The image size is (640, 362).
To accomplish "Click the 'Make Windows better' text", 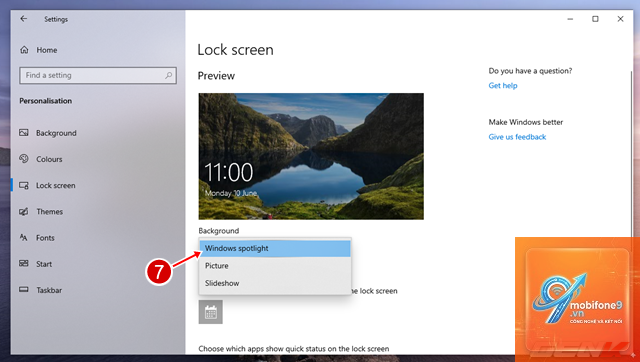I will coord(526,122).
